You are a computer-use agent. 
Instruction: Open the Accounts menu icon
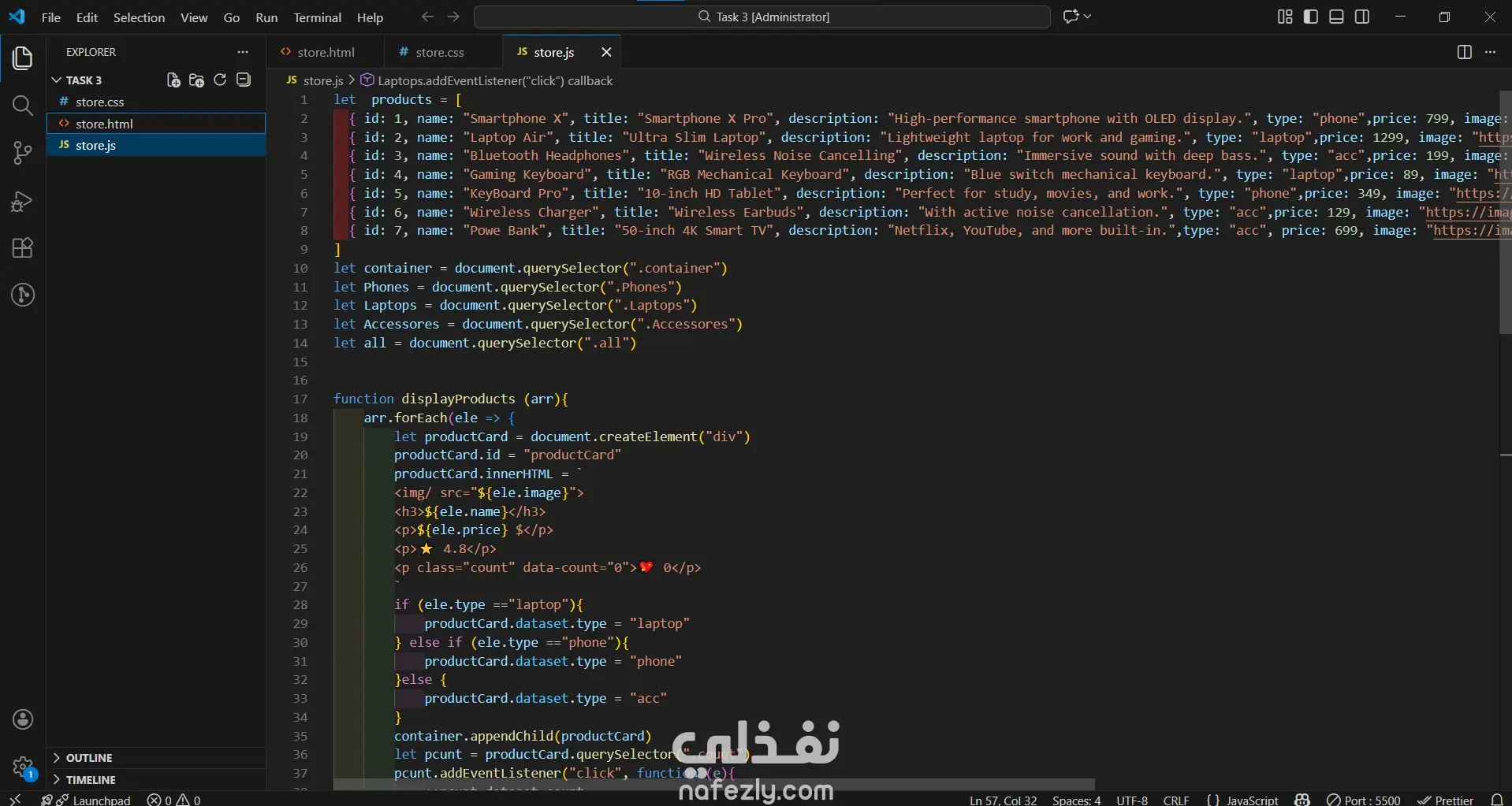[x=23, y=719]
